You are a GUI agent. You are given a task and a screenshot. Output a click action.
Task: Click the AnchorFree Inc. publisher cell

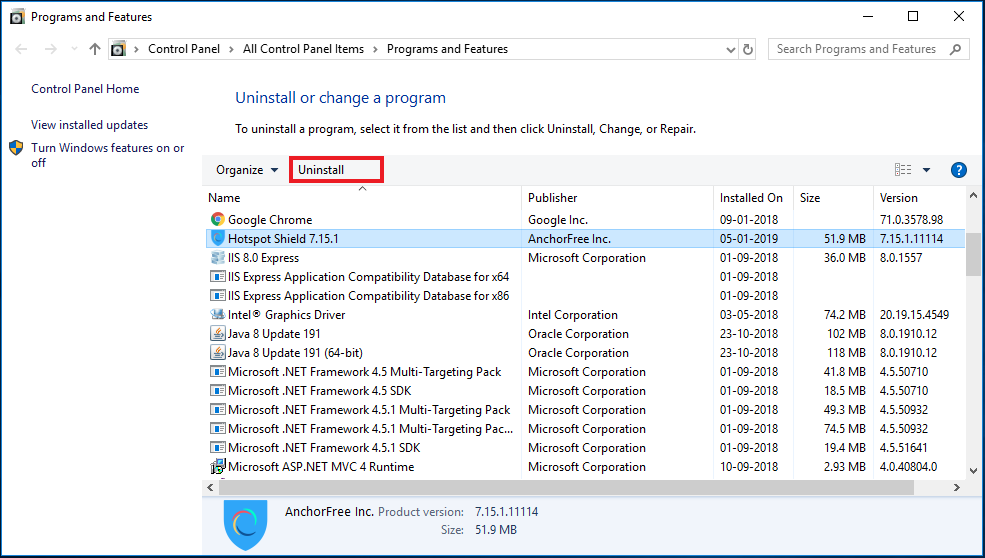(x=569, y=239)
